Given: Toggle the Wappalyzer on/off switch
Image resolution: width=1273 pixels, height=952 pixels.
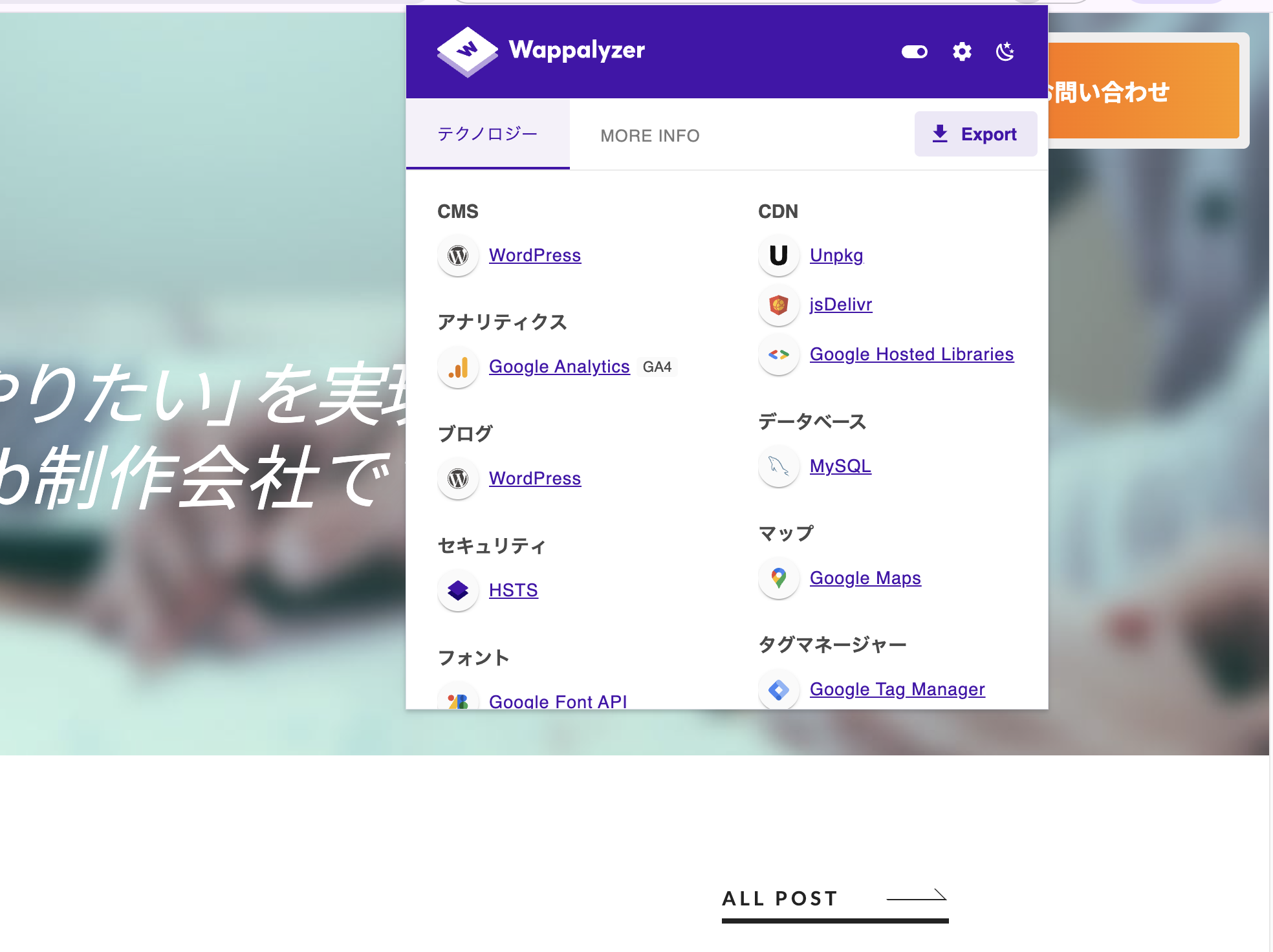Looking at the screenshot, I should point(914,51).
